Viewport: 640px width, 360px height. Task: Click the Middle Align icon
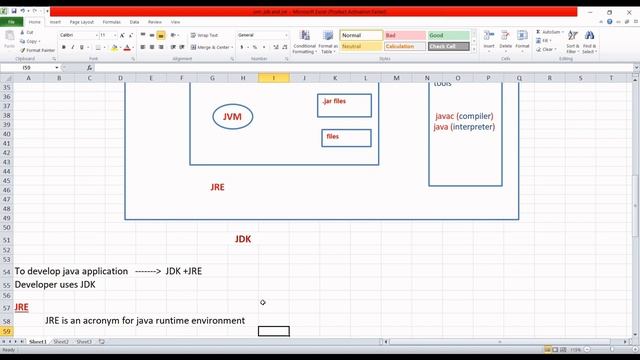pyautogui.click(x=152, y=35)
